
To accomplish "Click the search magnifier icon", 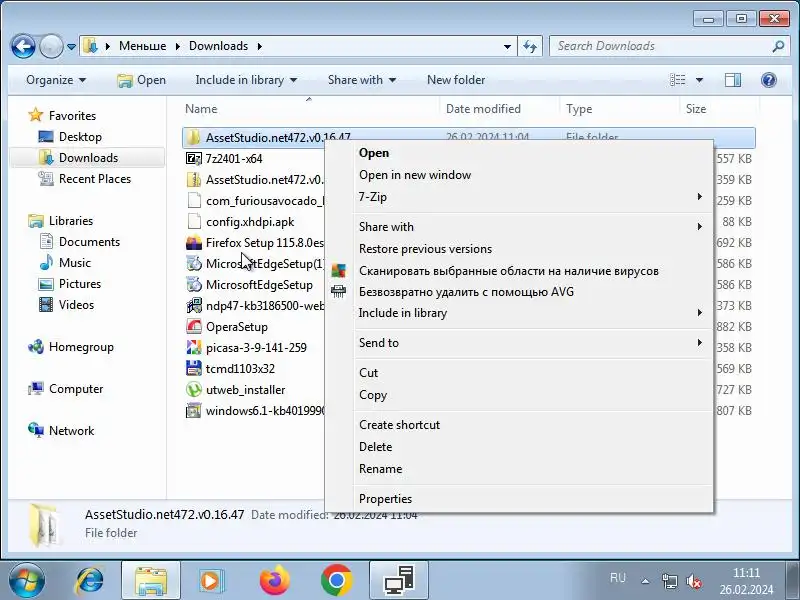I will pos(779,46).
